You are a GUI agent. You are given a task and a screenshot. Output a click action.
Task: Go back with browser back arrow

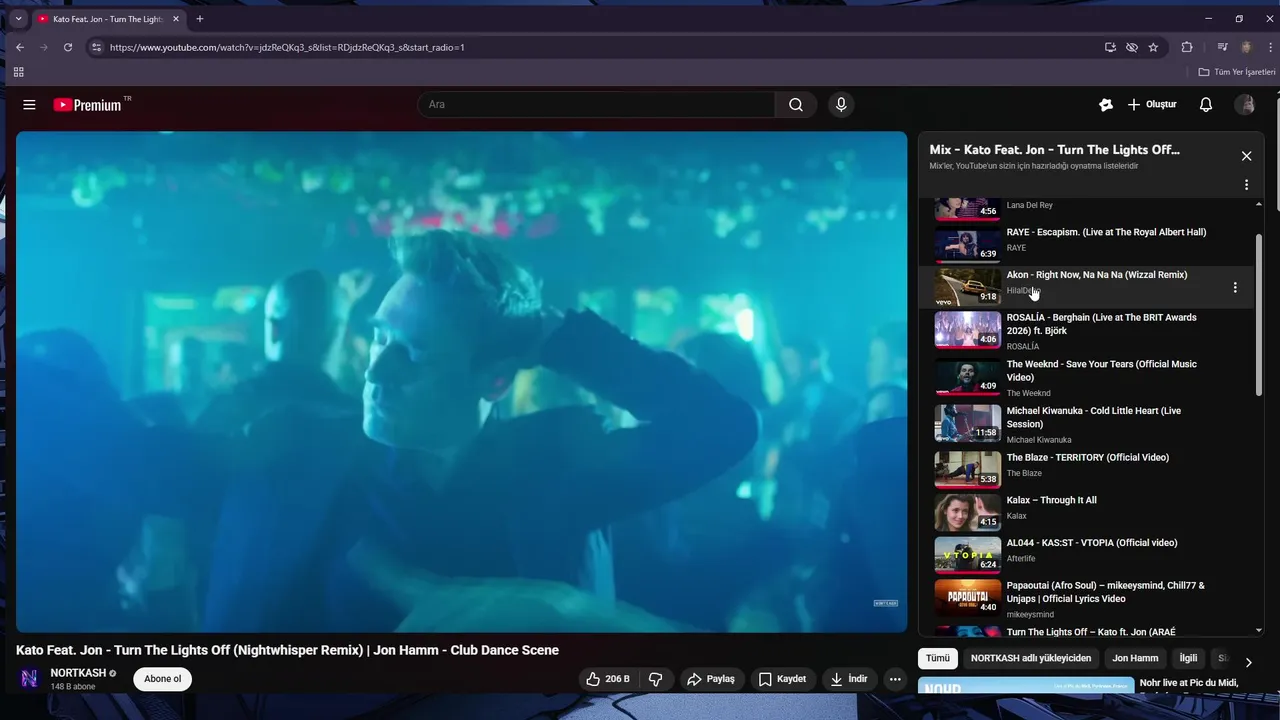click(x=19, y=47)
